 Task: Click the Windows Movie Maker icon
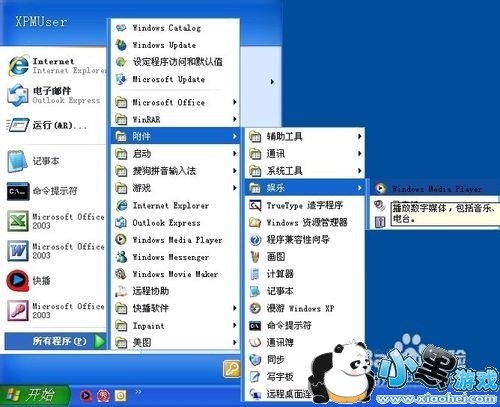[x=121, y=274]
